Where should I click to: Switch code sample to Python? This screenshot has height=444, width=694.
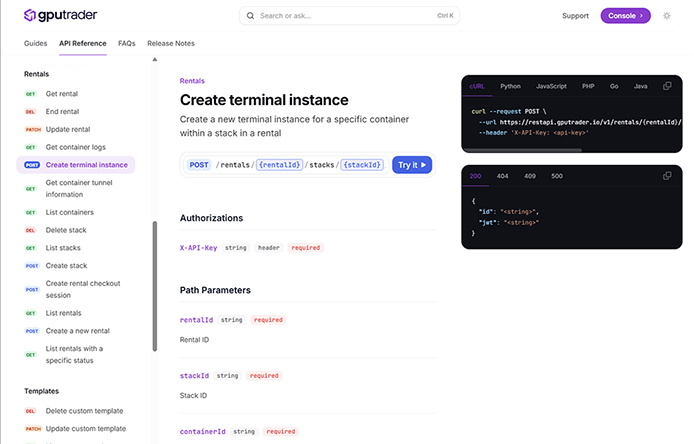click(510, 86)
